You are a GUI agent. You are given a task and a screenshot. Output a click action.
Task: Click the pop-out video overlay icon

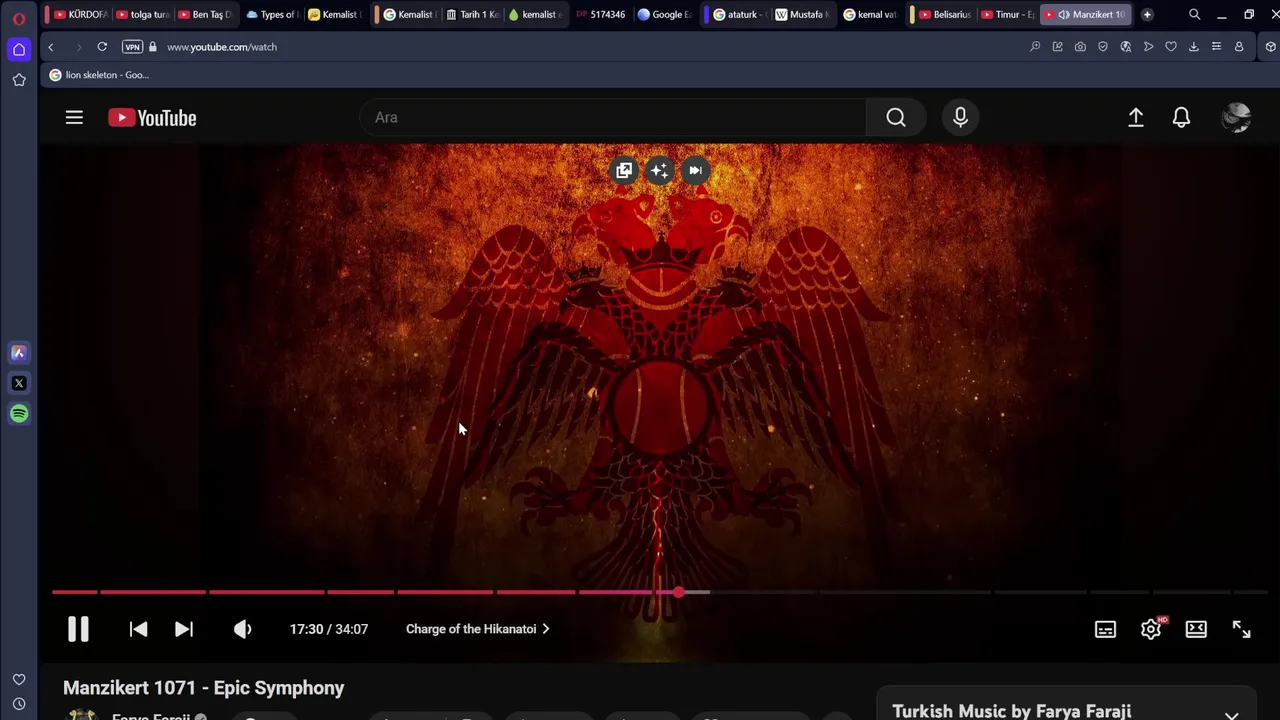[624, 170]
